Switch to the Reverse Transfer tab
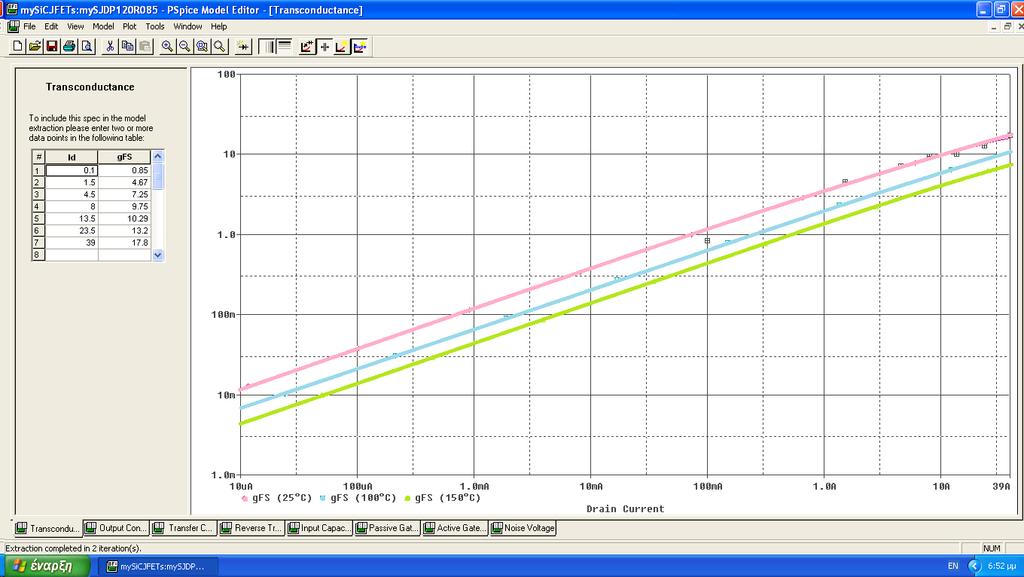The height and width of the screenshot is (577, 1024). pyautogui.click(x=251, y=528)
